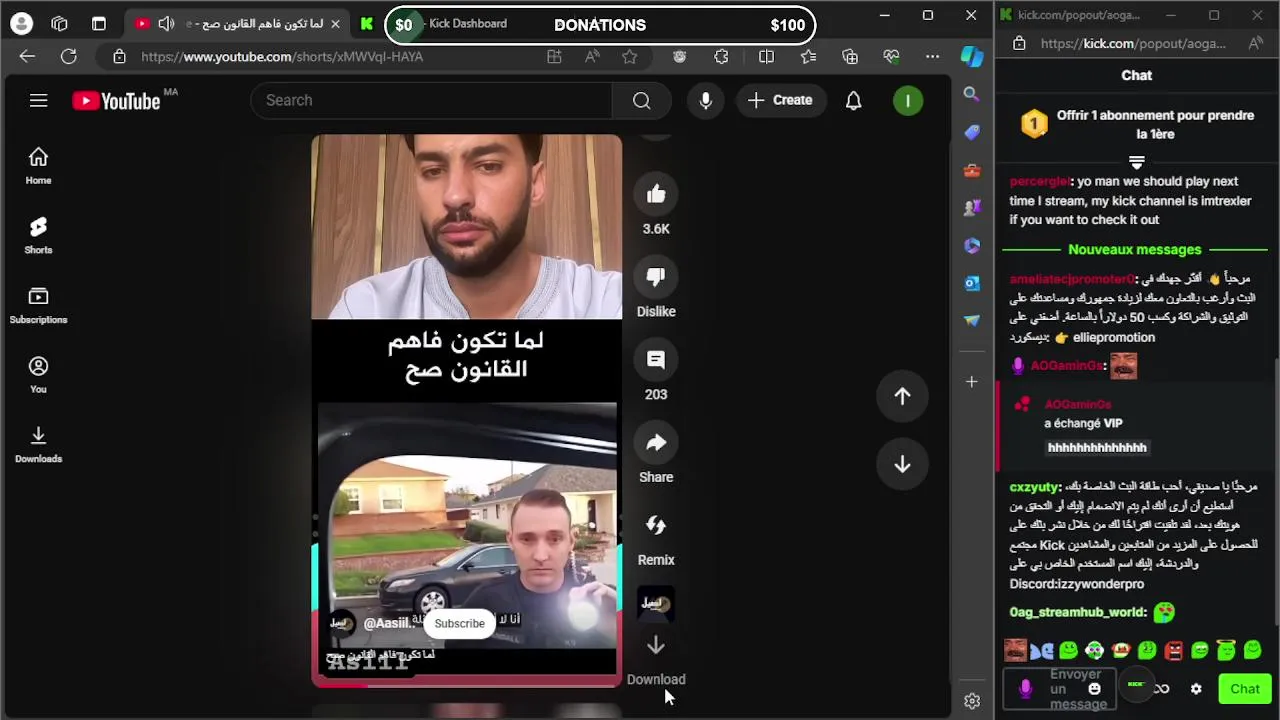
Task: Run search with the magnifier button
Action: click(642, 100)
